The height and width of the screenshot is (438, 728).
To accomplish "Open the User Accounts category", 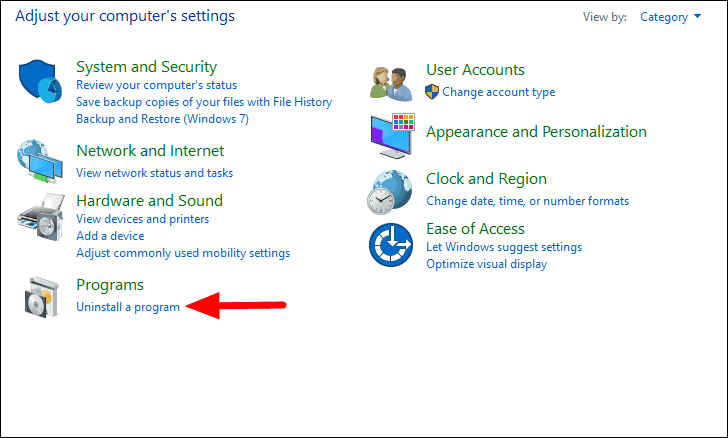I will [475, 70].
